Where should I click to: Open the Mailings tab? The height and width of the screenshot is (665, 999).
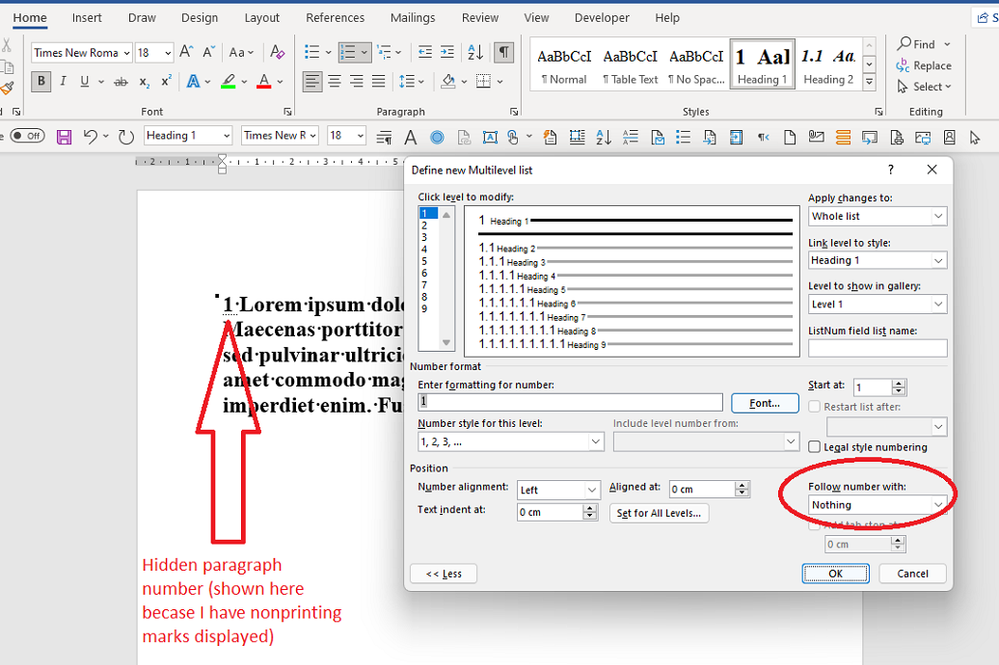click(x=413, y=18)
